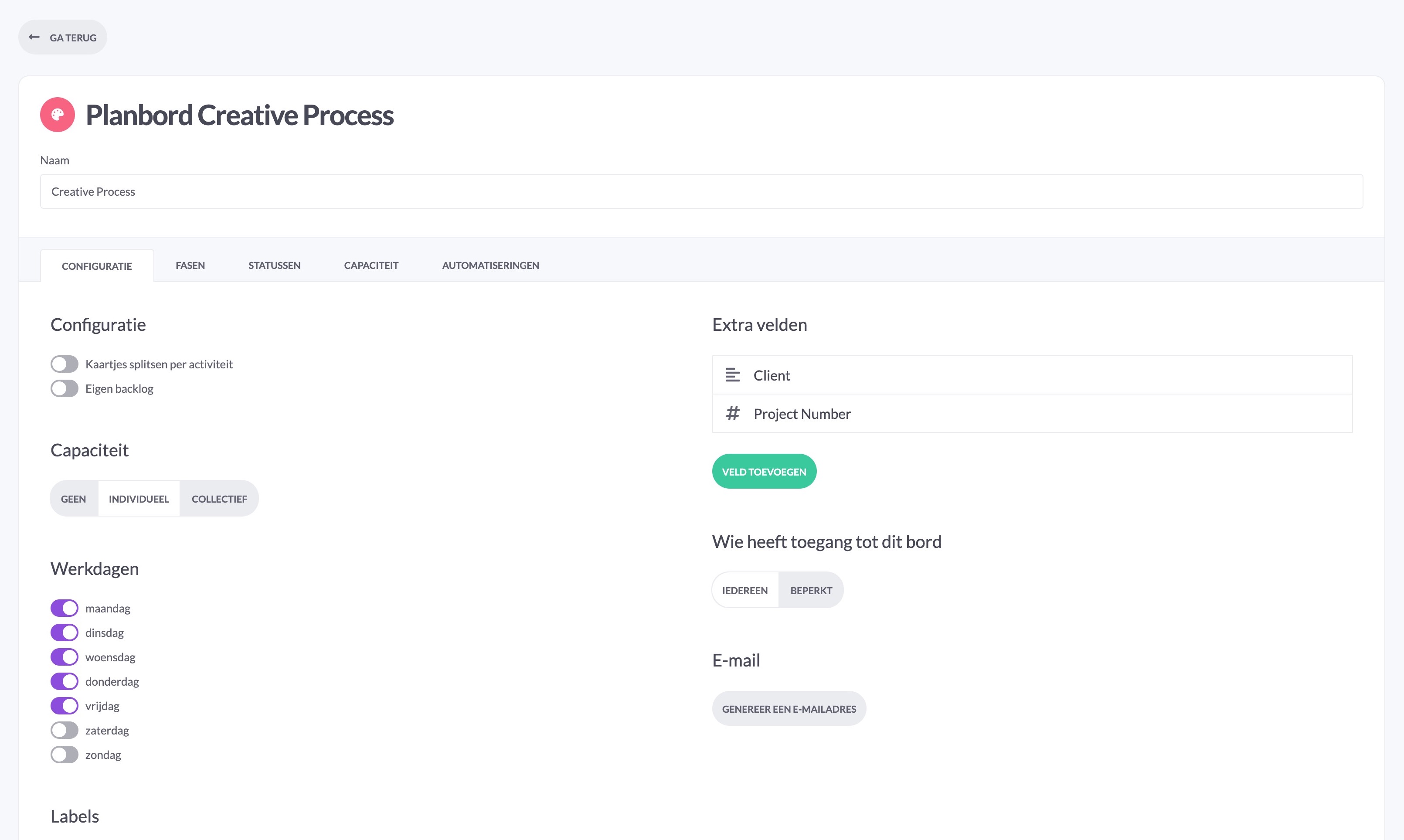Click the text-field icon beside Client
This screenshot has height=840, width=1404.
click(733, 375)
